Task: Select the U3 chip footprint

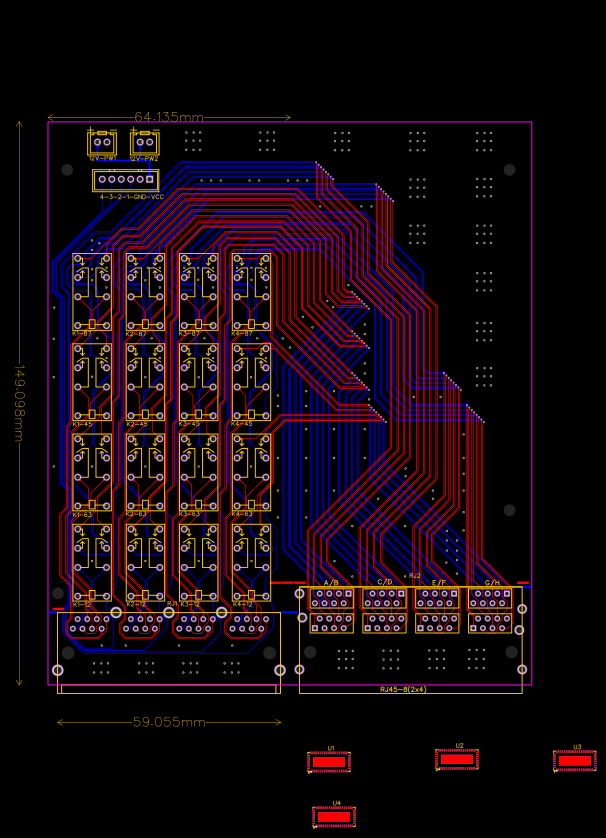Action: point(574,761)
